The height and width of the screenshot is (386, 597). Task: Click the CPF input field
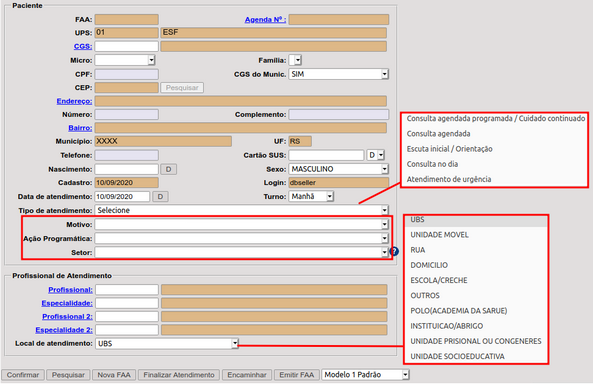pos(126,74)
